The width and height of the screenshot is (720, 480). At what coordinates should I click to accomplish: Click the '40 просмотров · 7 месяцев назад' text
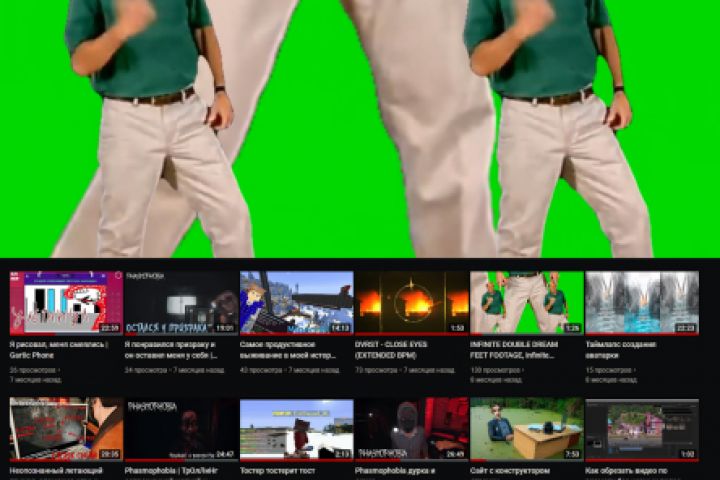[x=290, y=370]
